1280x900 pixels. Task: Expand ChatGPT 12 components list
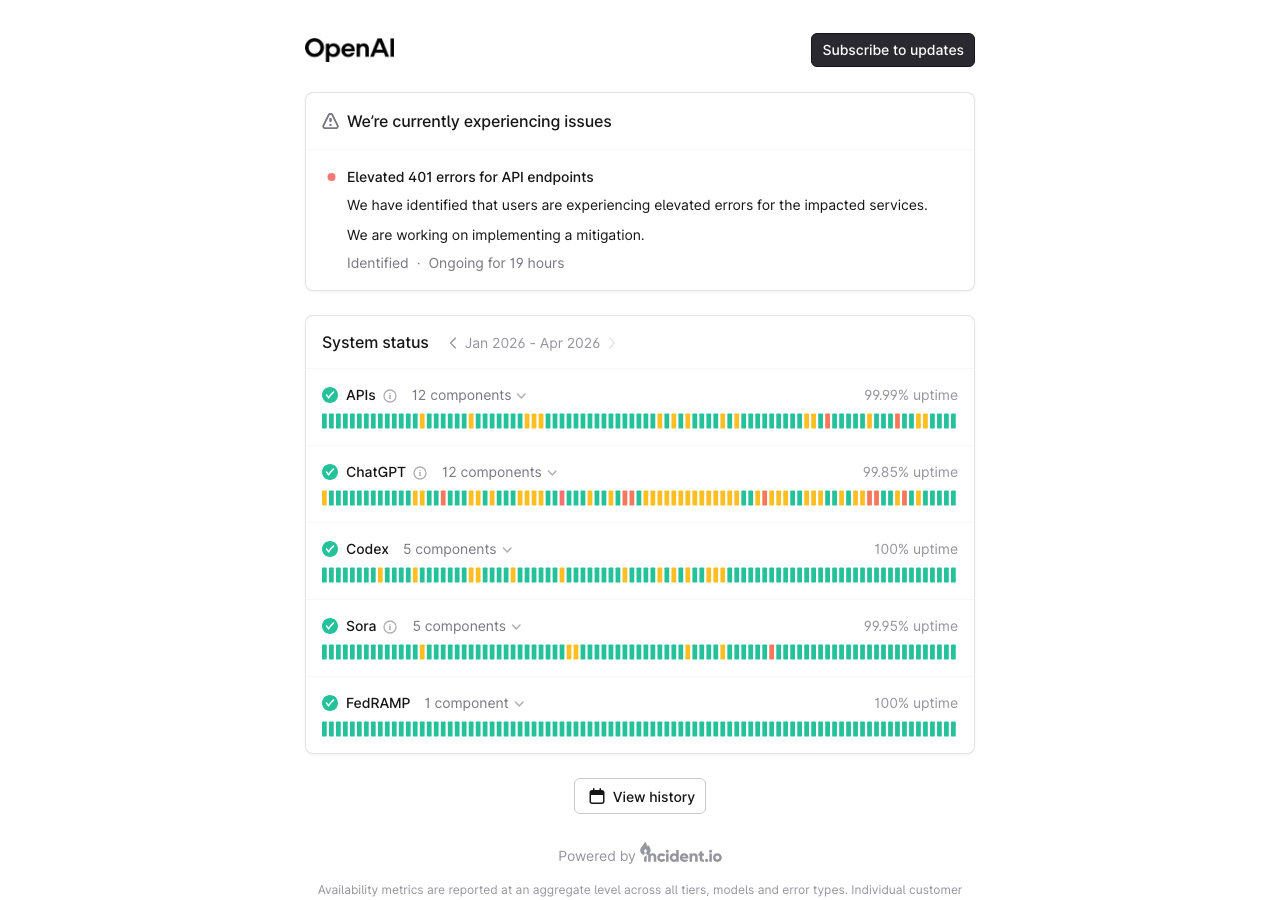click(x=499, y=472)
